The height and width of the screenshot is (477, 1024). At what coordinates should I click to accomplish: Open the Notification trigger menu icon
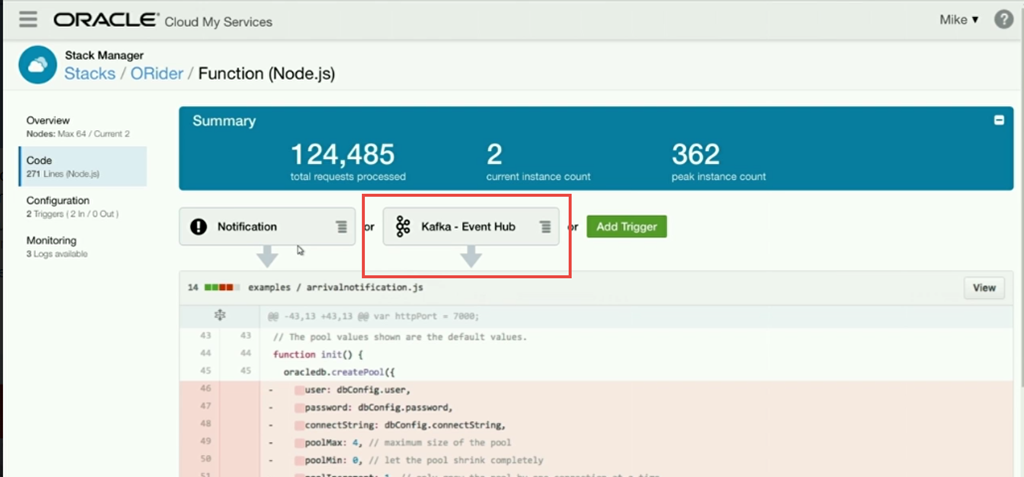click(342, 227)
